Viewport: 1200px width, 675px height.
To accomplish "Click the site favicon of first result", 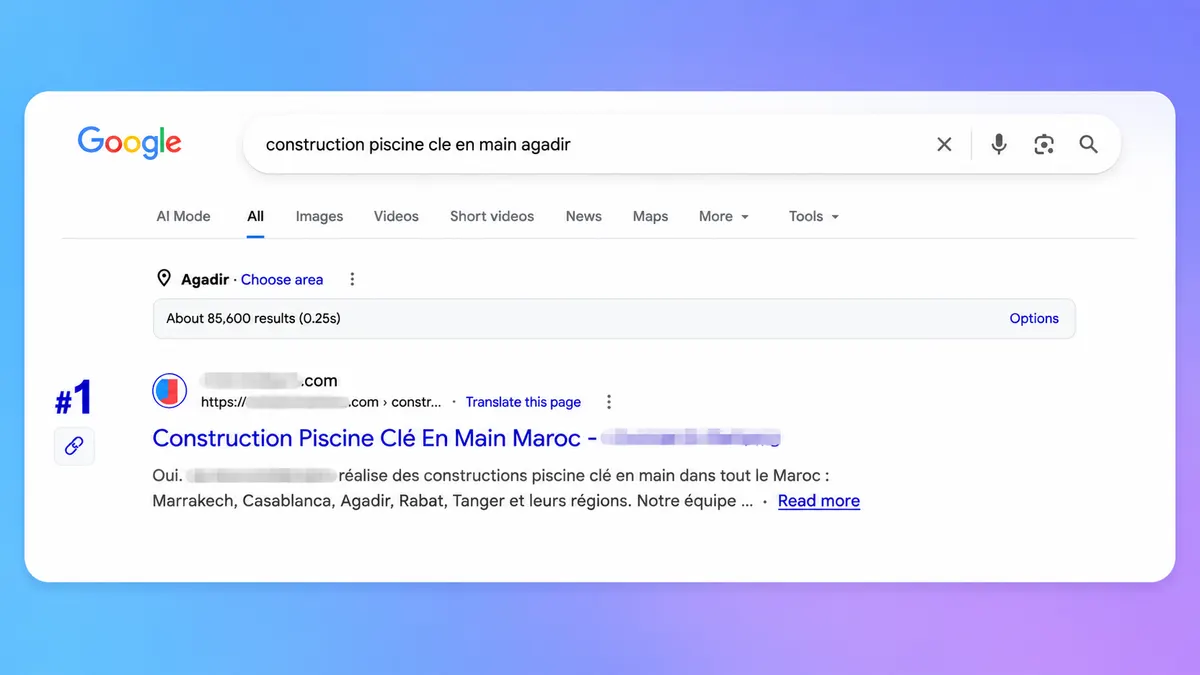I will pos(170,390).
